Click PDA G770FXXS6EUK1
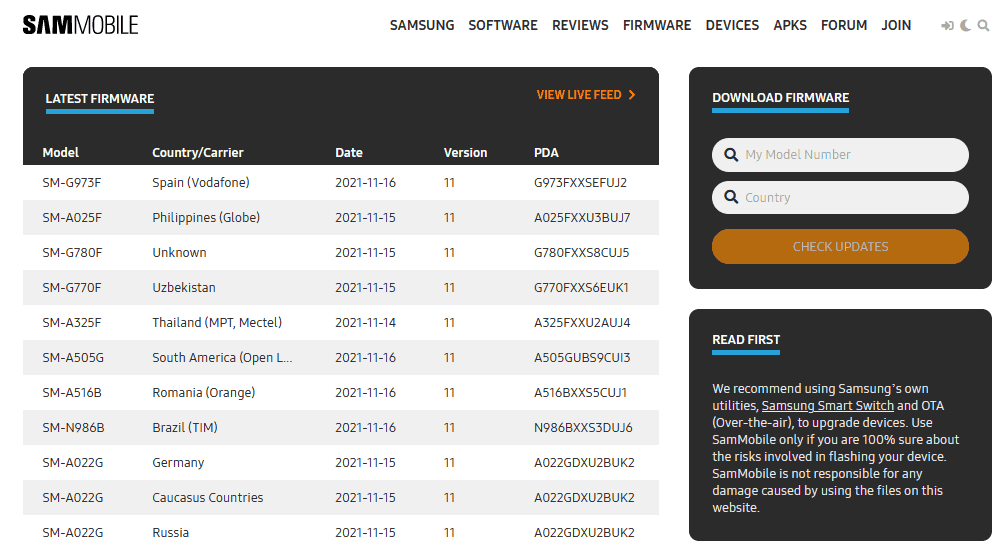 click(x=581, y=287)
